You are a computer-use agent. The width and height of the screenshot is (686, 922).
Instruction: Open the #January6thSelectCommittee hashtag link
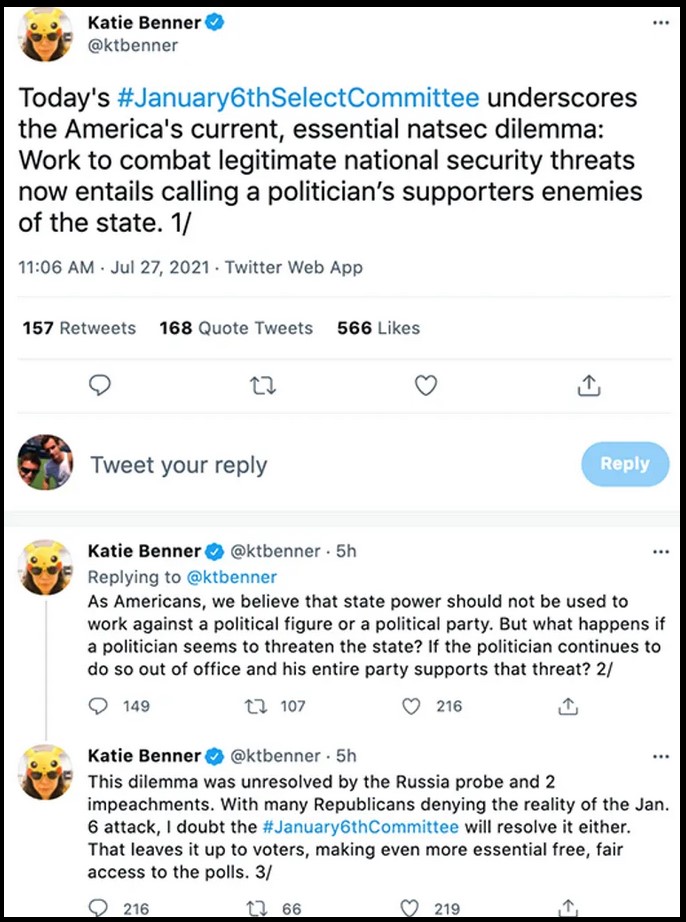click(298, 99)
